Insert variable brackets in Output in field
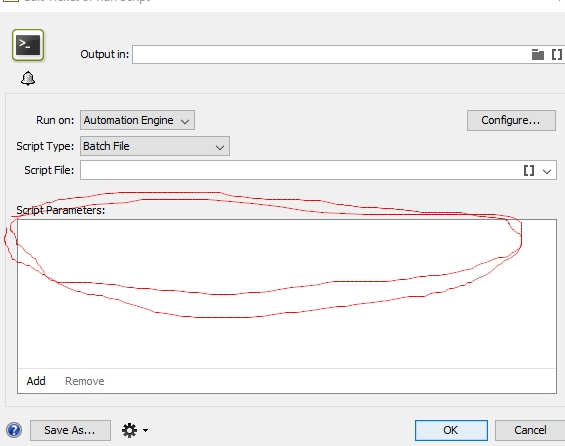The width and height of the screenshot is (565, 446). point(557,54)
